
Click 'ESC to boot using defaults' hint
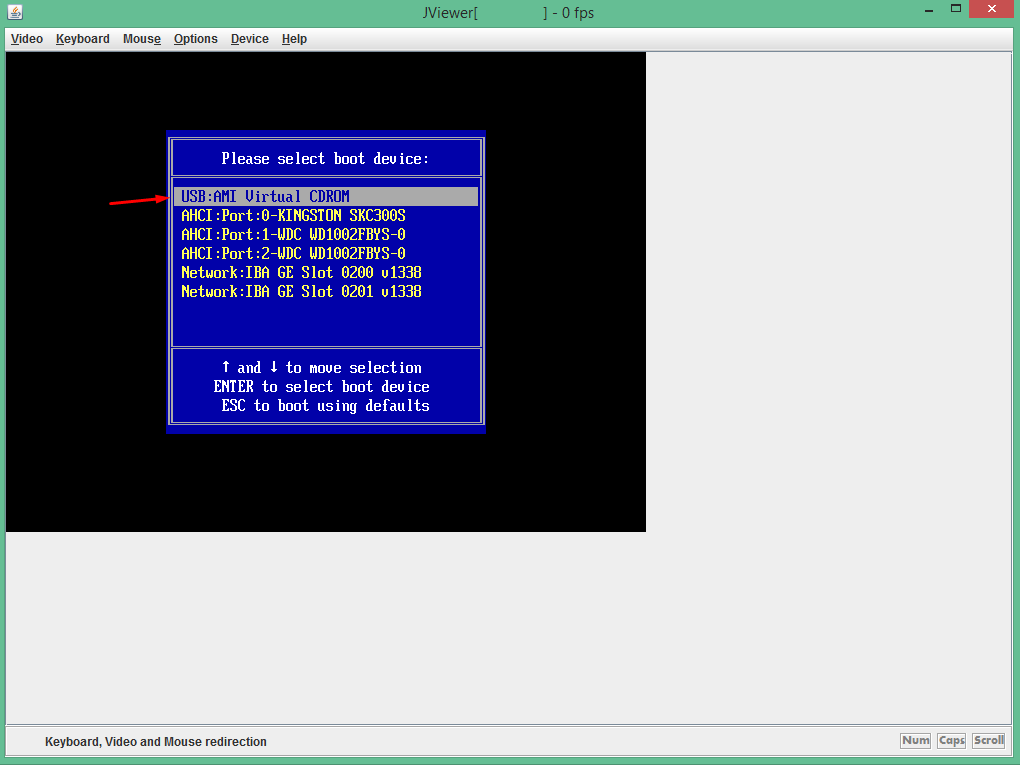click(325, 406)
